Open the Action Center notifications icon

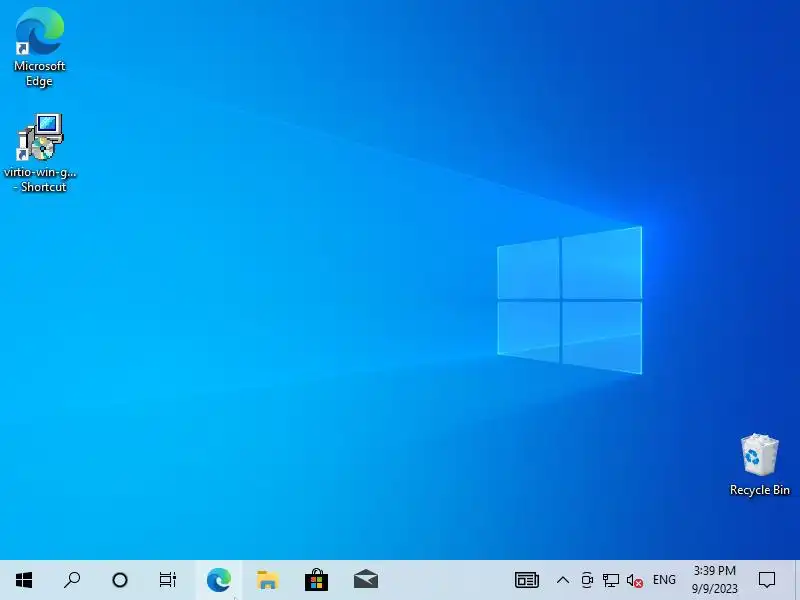point(767,580)
